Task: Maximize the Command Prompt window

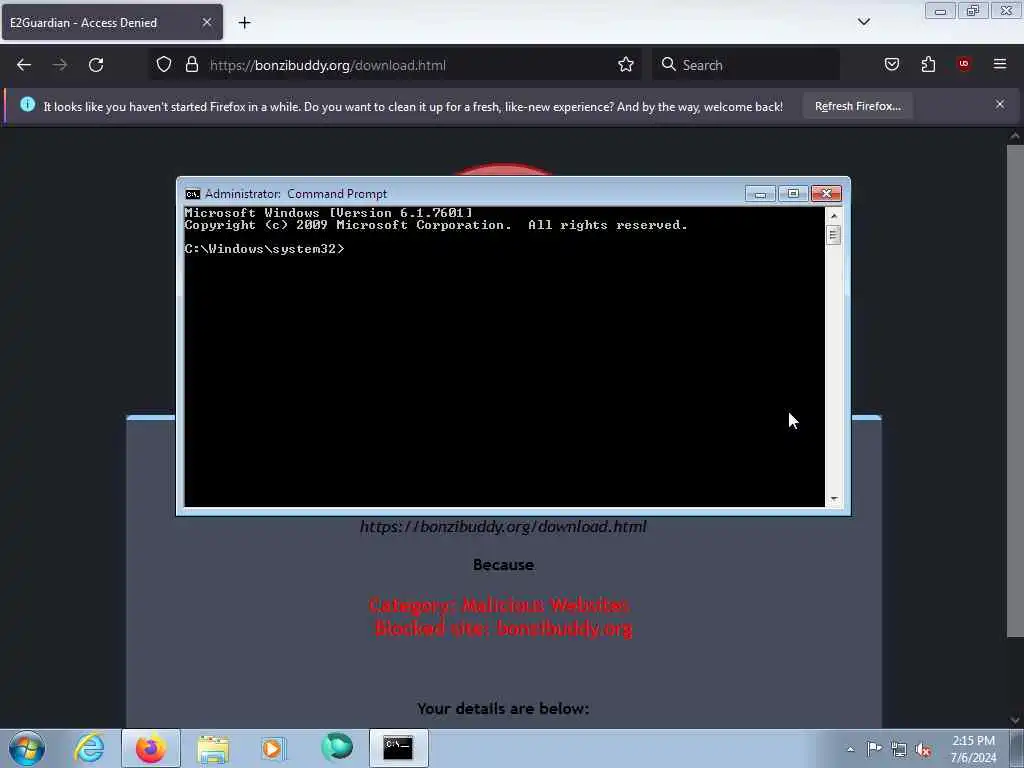Action: [x=793, y=194]
